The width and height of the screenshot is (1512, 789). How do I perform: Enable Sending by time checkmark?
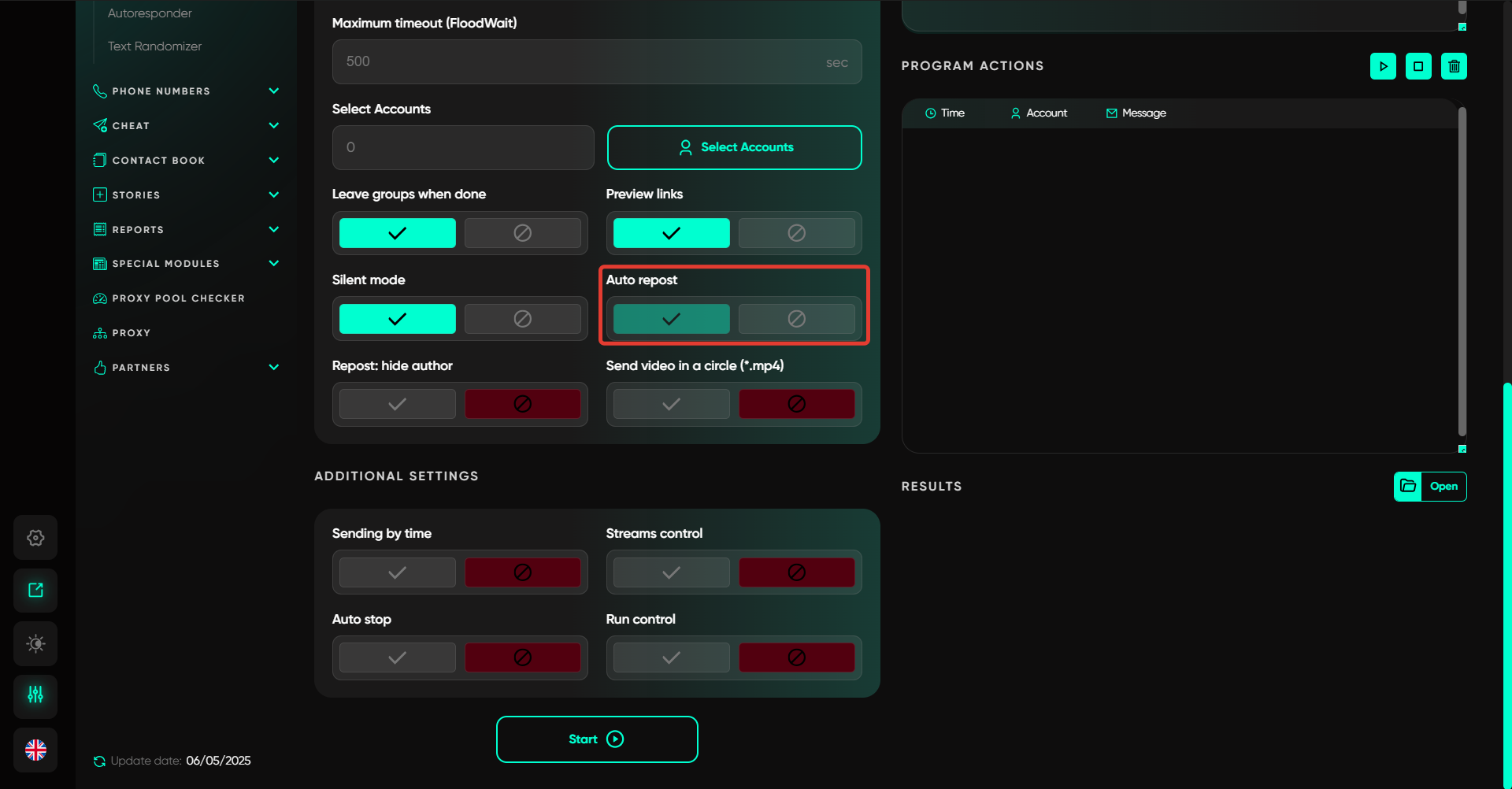point(398,572)
